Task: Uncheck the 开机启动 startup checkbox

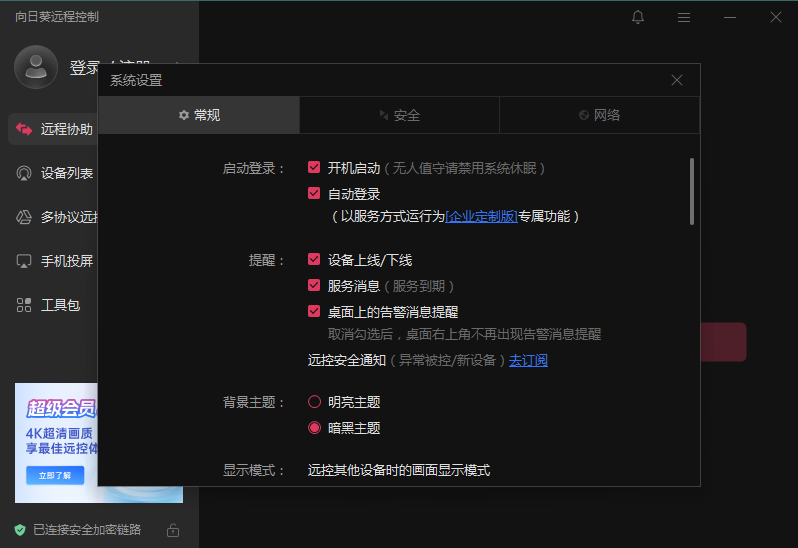Action: click(314, 168)
